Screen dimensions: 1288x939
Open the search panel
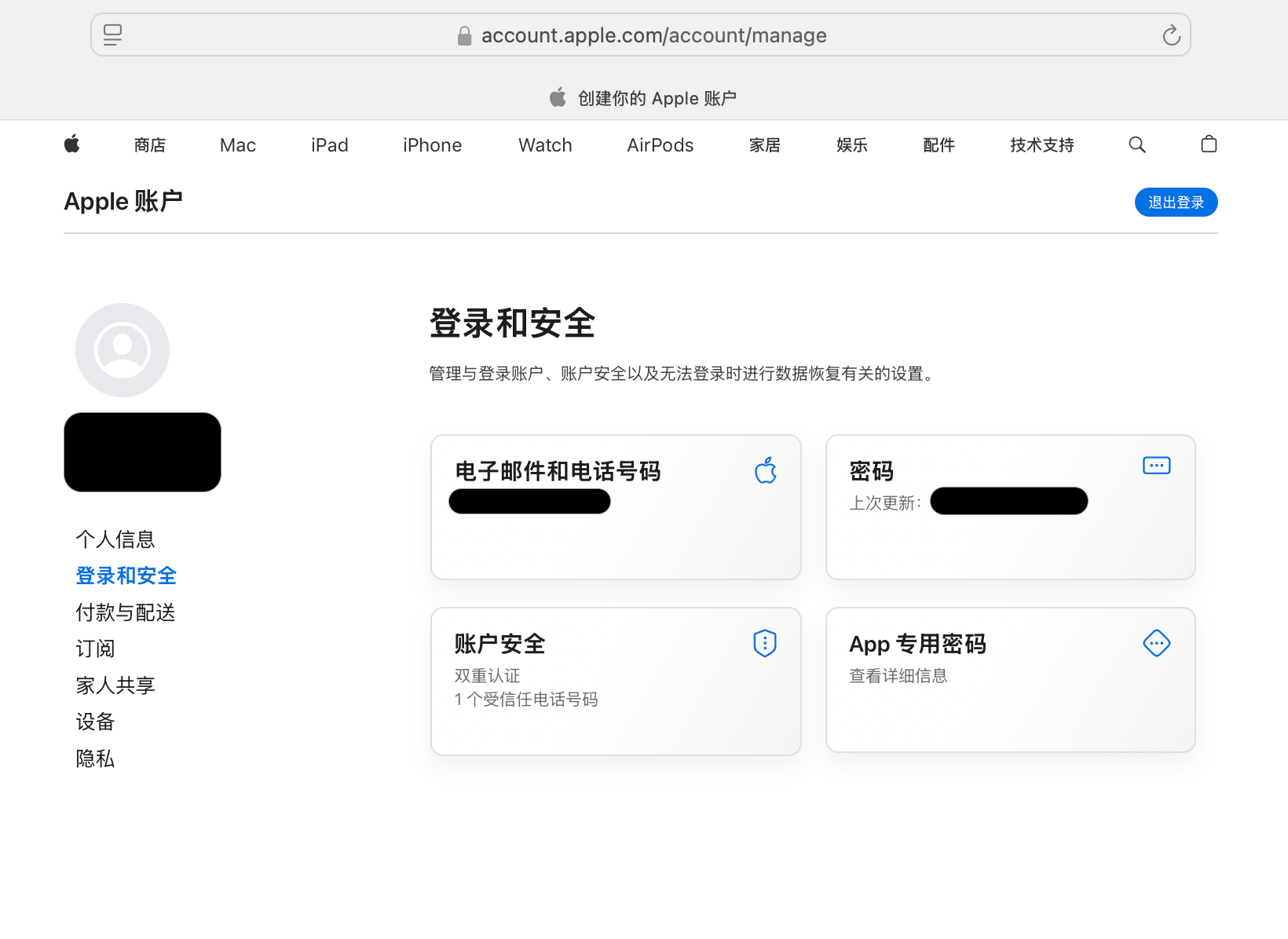tap(1136, 144)
